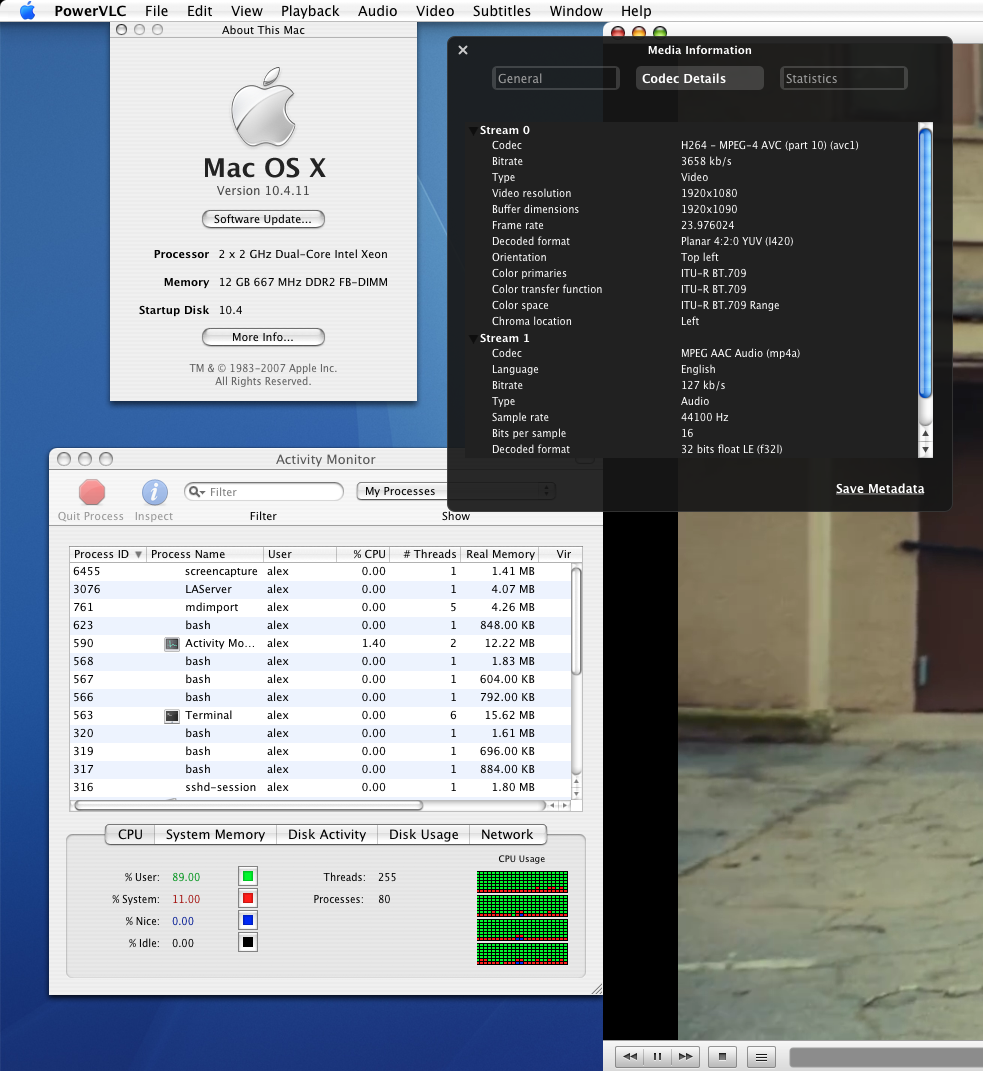Sort by User column header

(x=300, y=554)
